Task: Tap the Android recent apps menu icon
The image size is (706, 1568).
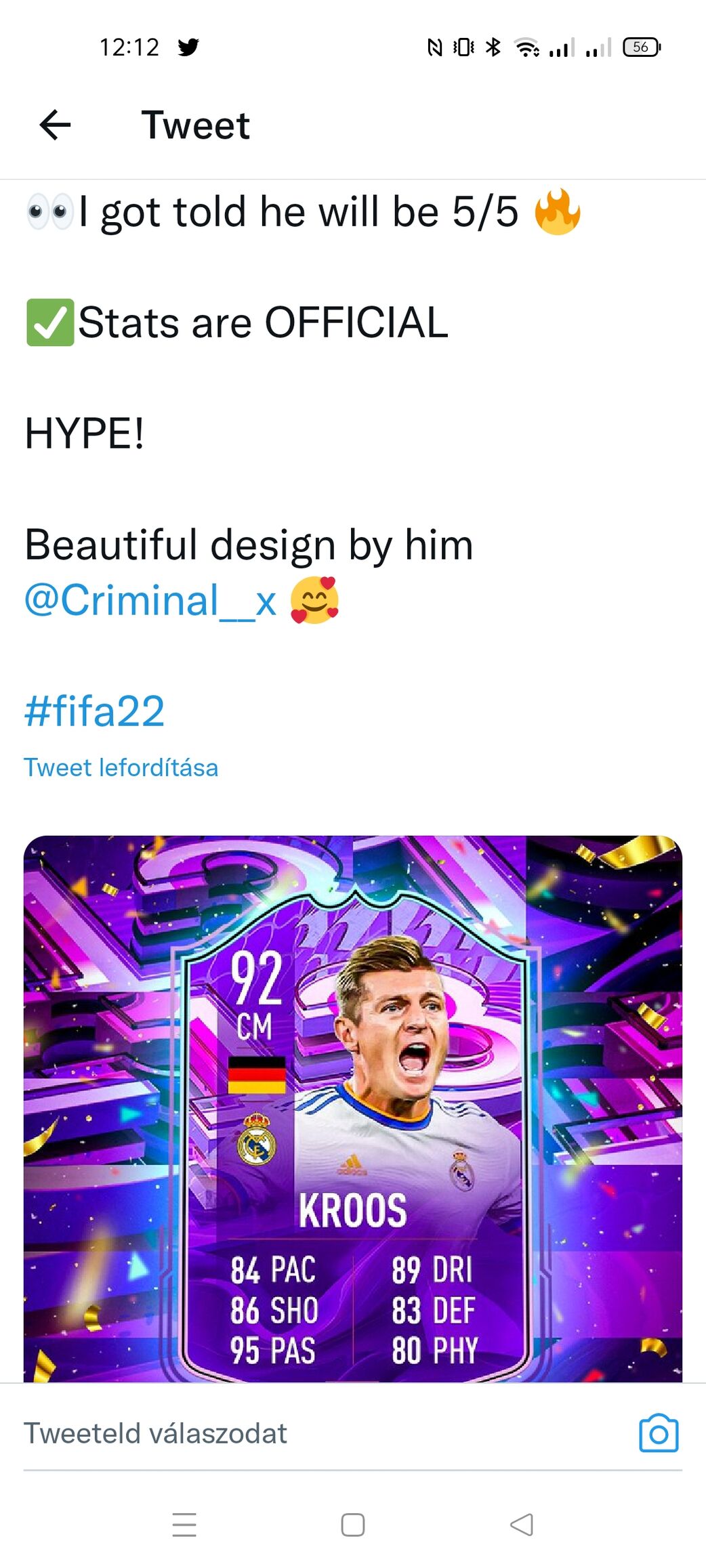Action: tap(184, 1525)
